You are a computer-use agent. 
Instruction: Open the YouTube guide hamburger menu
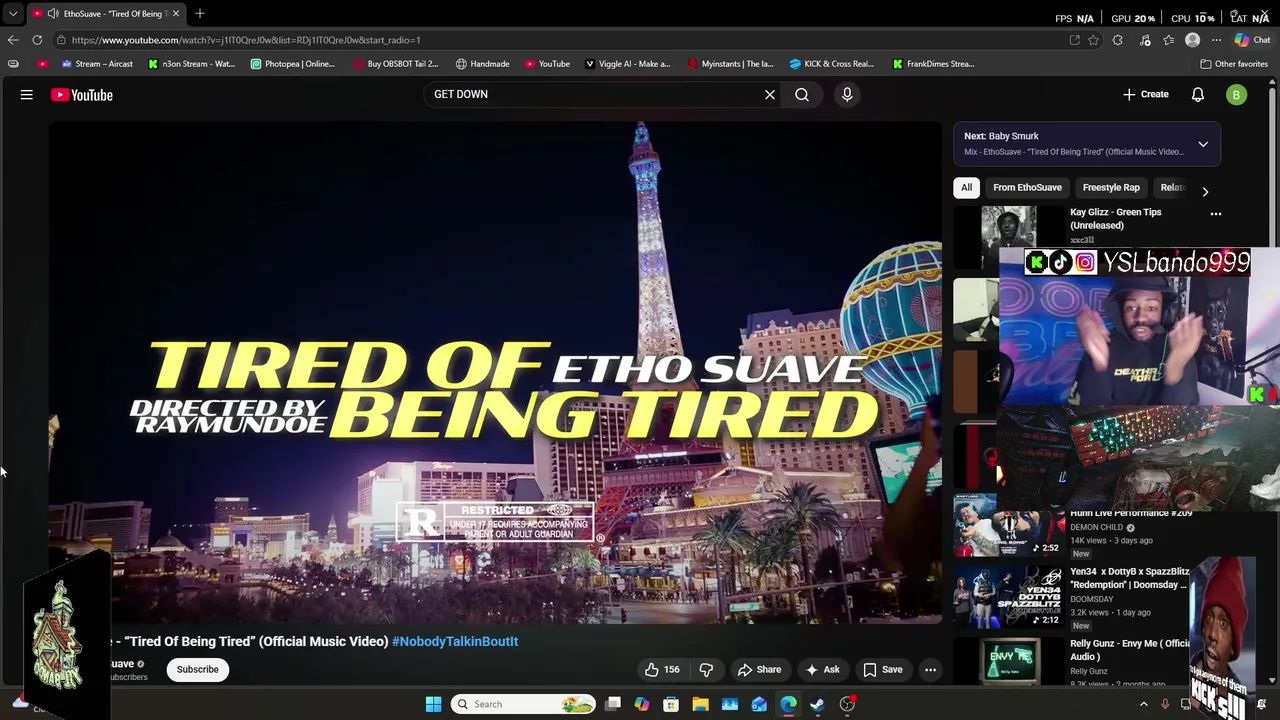pyautogui.click(x=27, y=95)
